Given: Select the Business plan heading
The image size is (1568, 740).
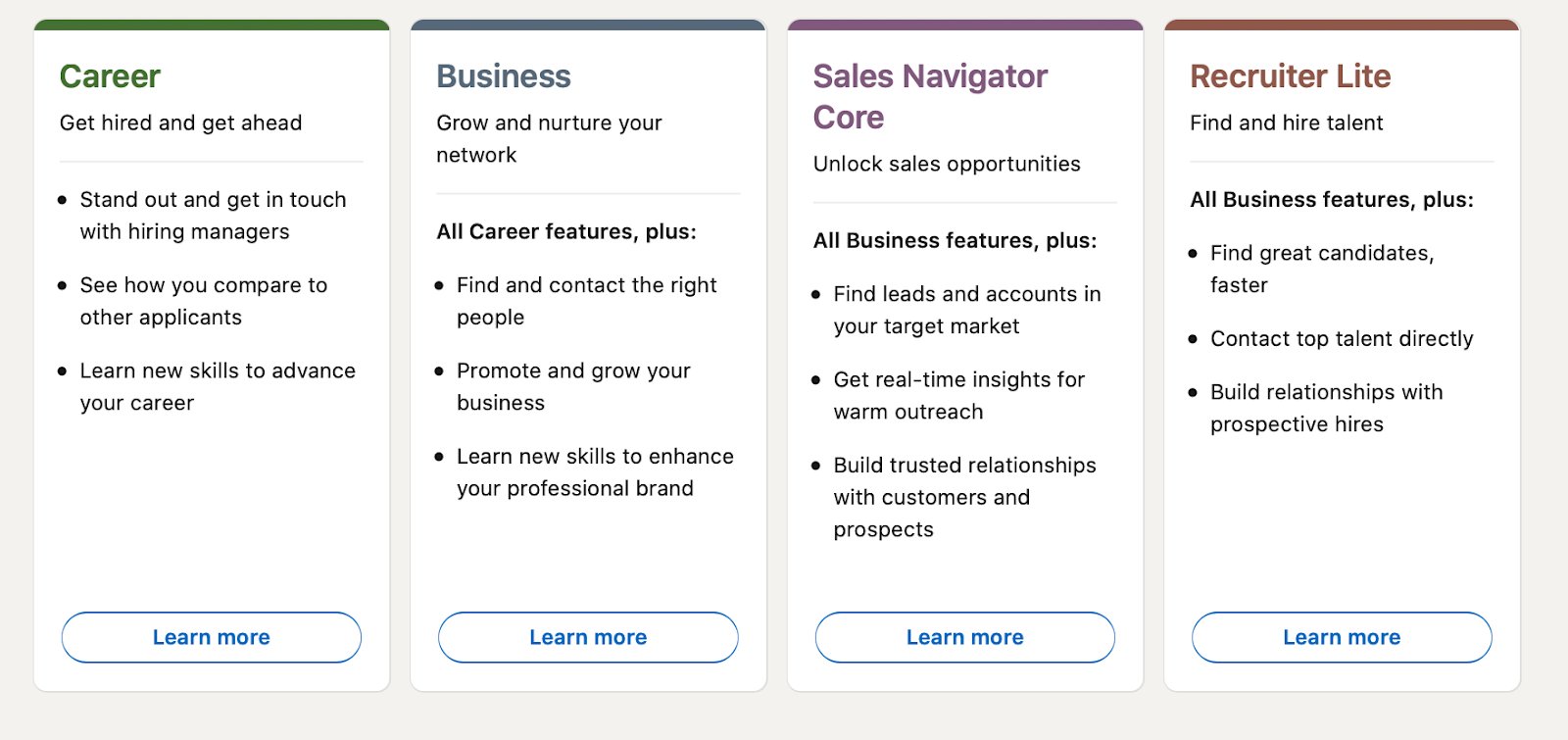Looking at the screenshot, I should pyautogui.click(x=504, y=76).
